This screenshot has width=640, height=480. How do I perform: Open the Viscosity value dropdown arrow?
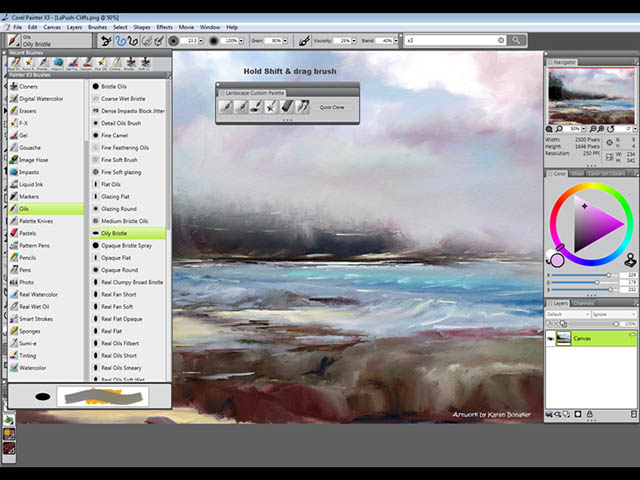coord(354,41)
